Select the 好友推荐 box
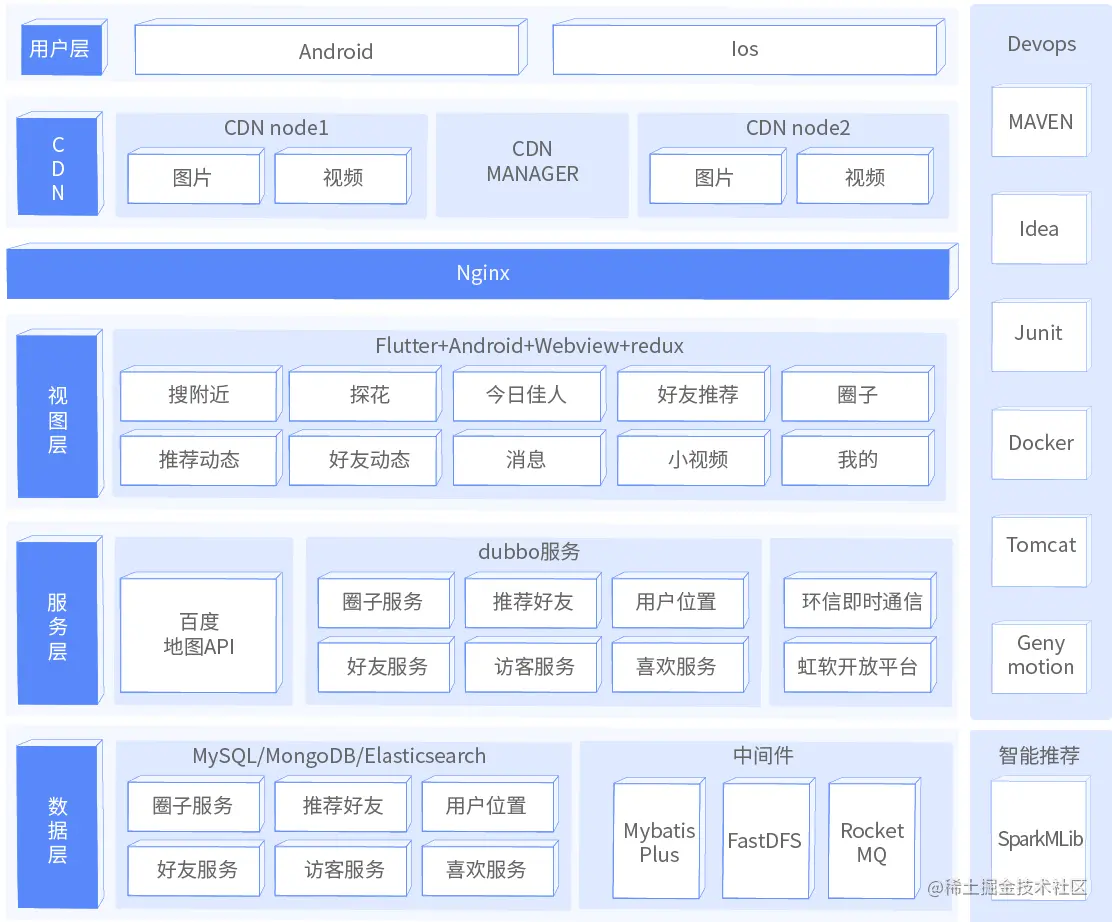The image size is (1112, 922). tap(694, 394)
